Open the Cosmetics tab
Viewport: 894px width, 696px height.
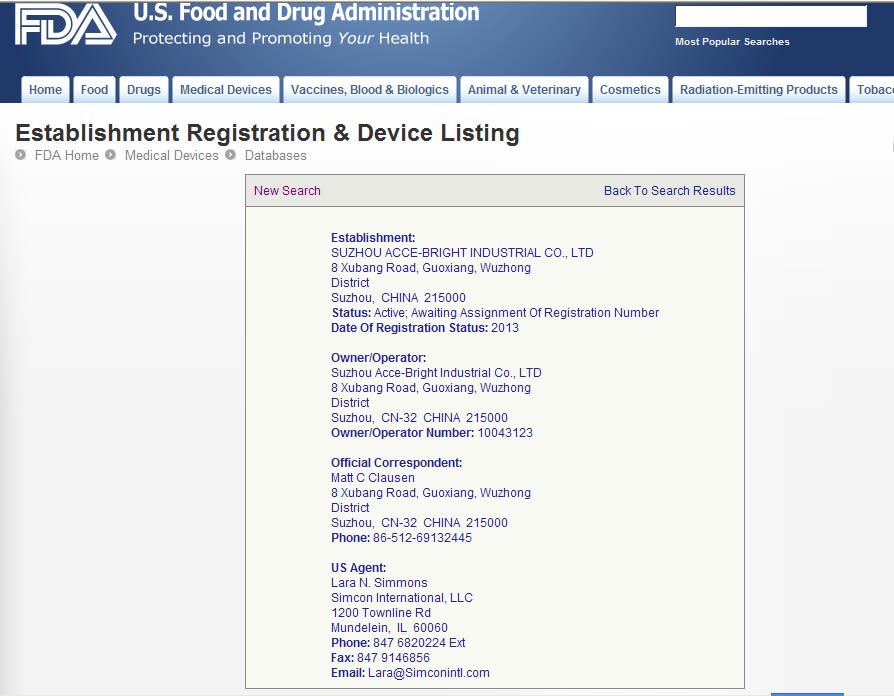(630, 89)
